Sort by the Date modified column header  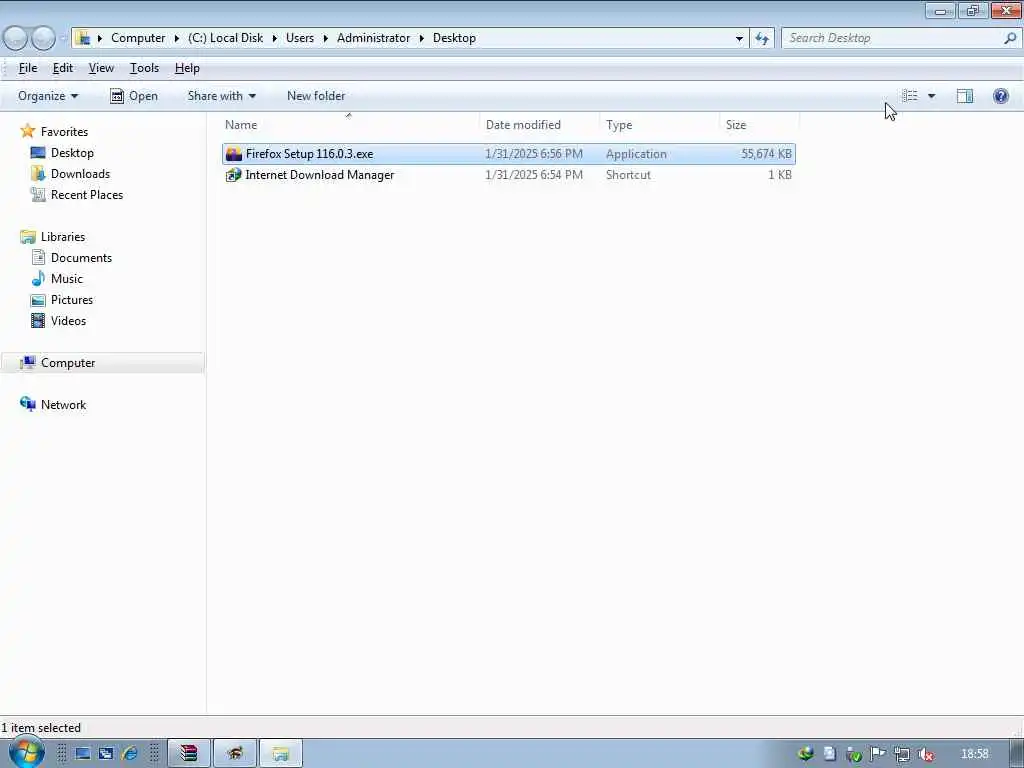[539, 124]
